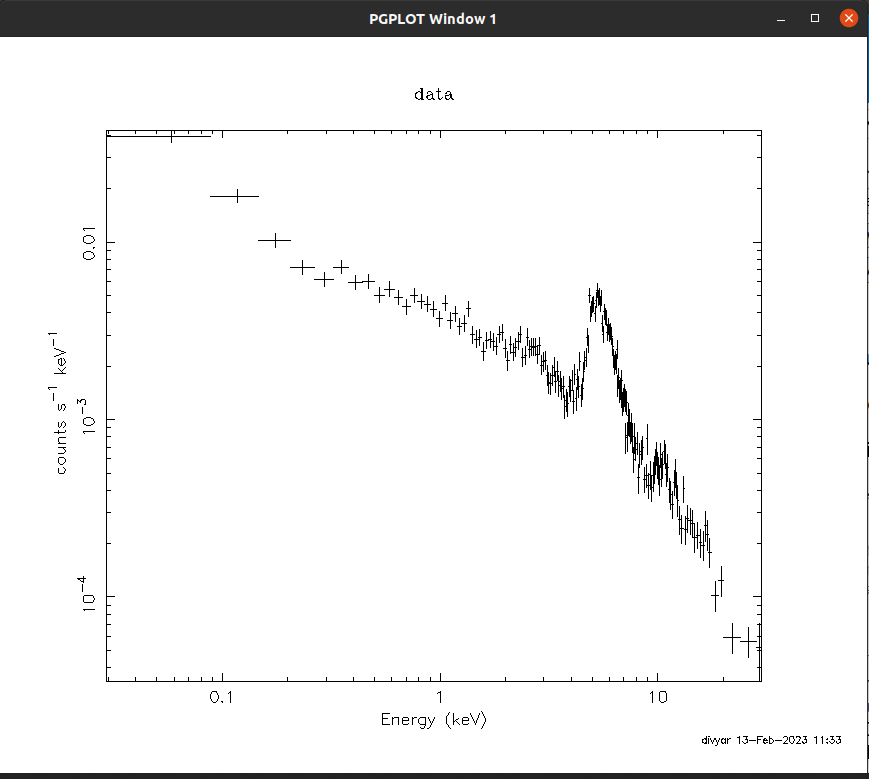
Task: Click the x-axis tick label "0.1"
Action: (221, 697)
